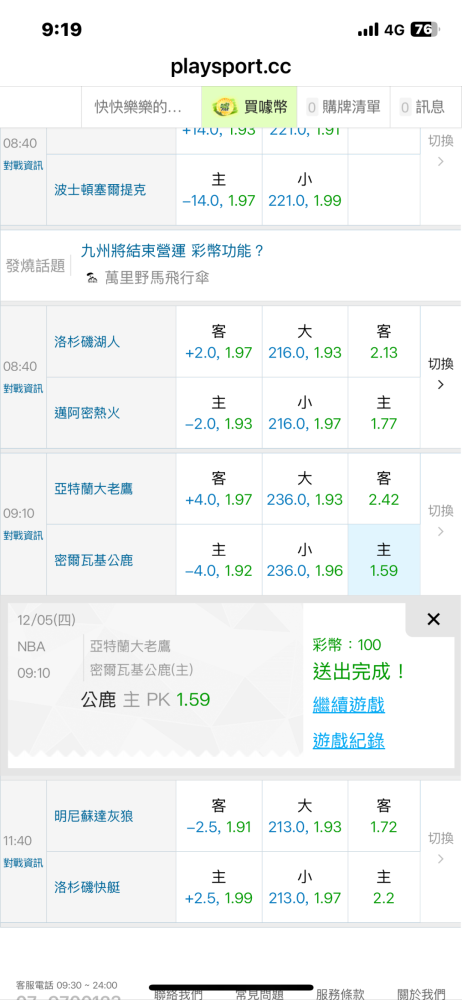This screenshot has width=462, height=1000.
Task: Click the coin icon beside 買噱幣
Action: point(223,107)
